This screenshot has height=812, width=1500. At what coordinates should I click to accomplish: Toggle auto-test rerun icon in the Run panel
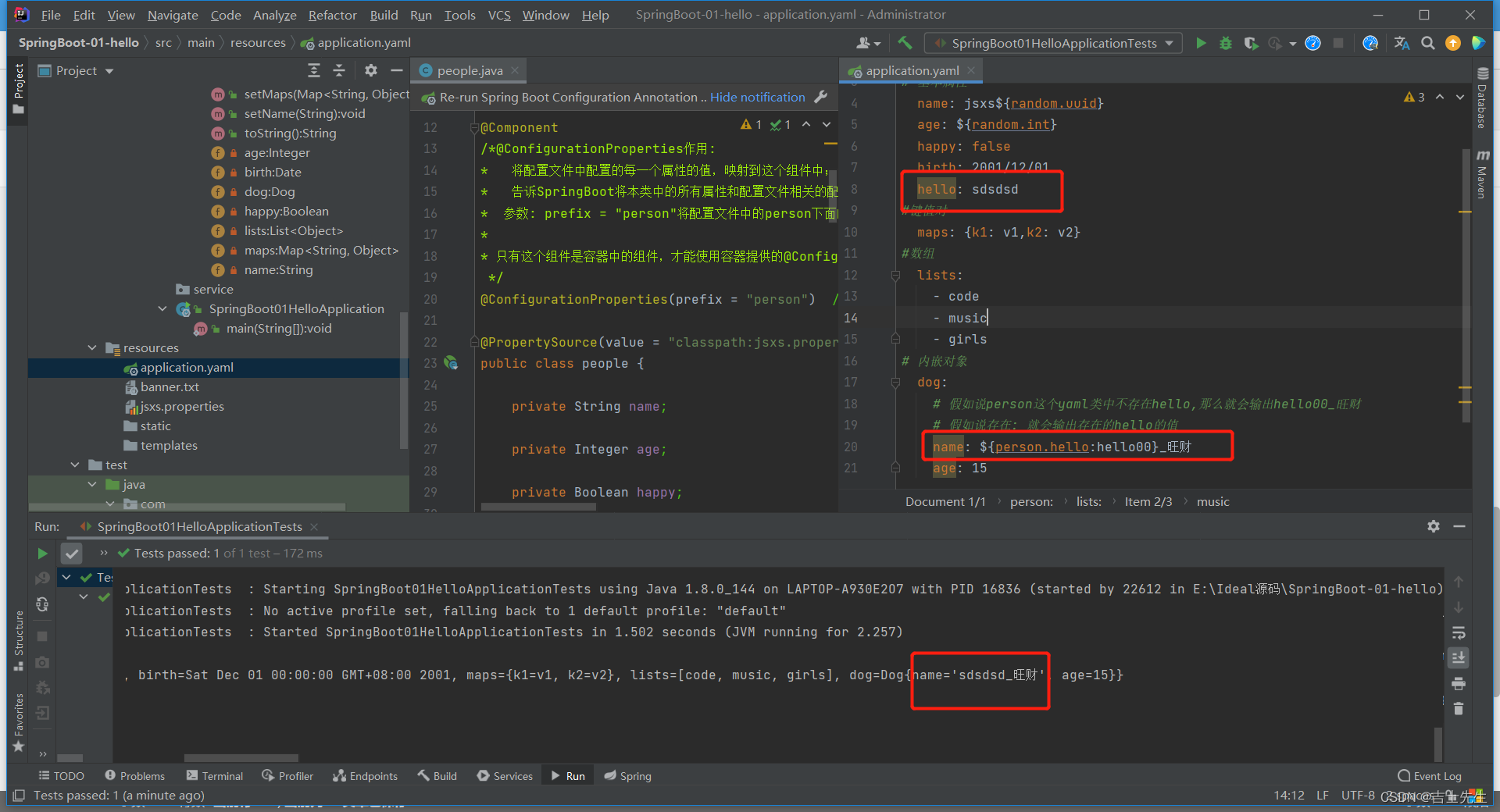tap(42, 604)
